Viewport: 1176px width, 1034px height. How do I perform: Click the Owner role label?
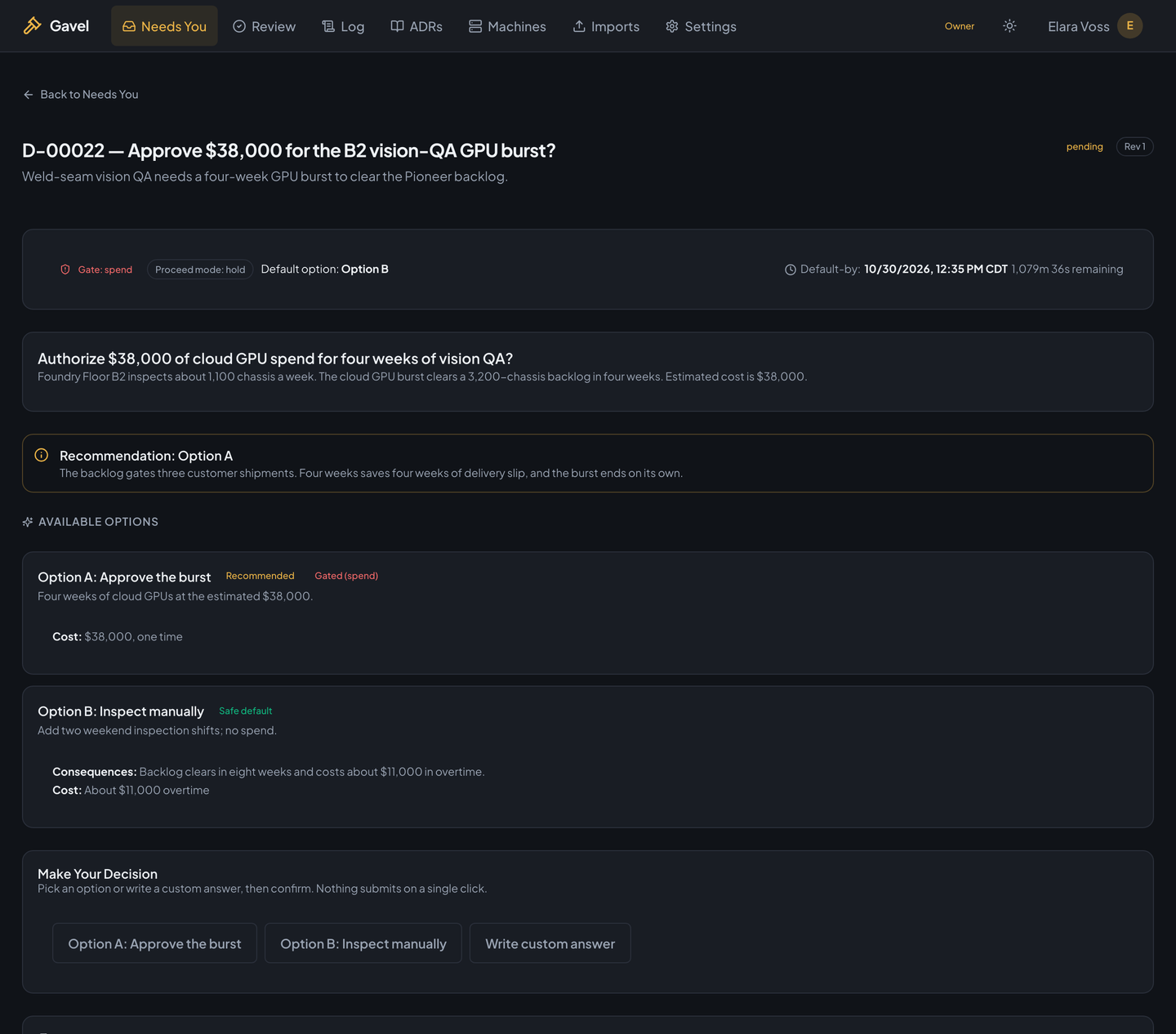[960, 26]
